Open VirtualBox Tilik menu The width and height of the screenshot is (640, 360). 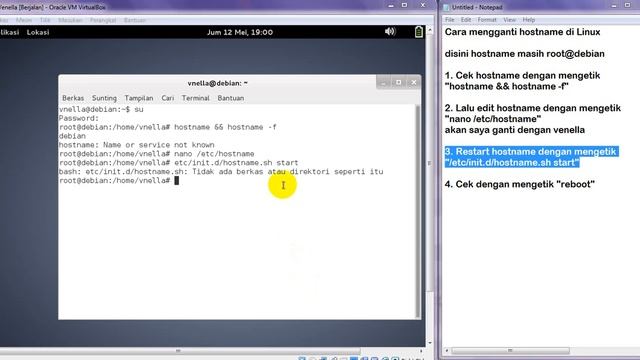(x=45, y=20)
